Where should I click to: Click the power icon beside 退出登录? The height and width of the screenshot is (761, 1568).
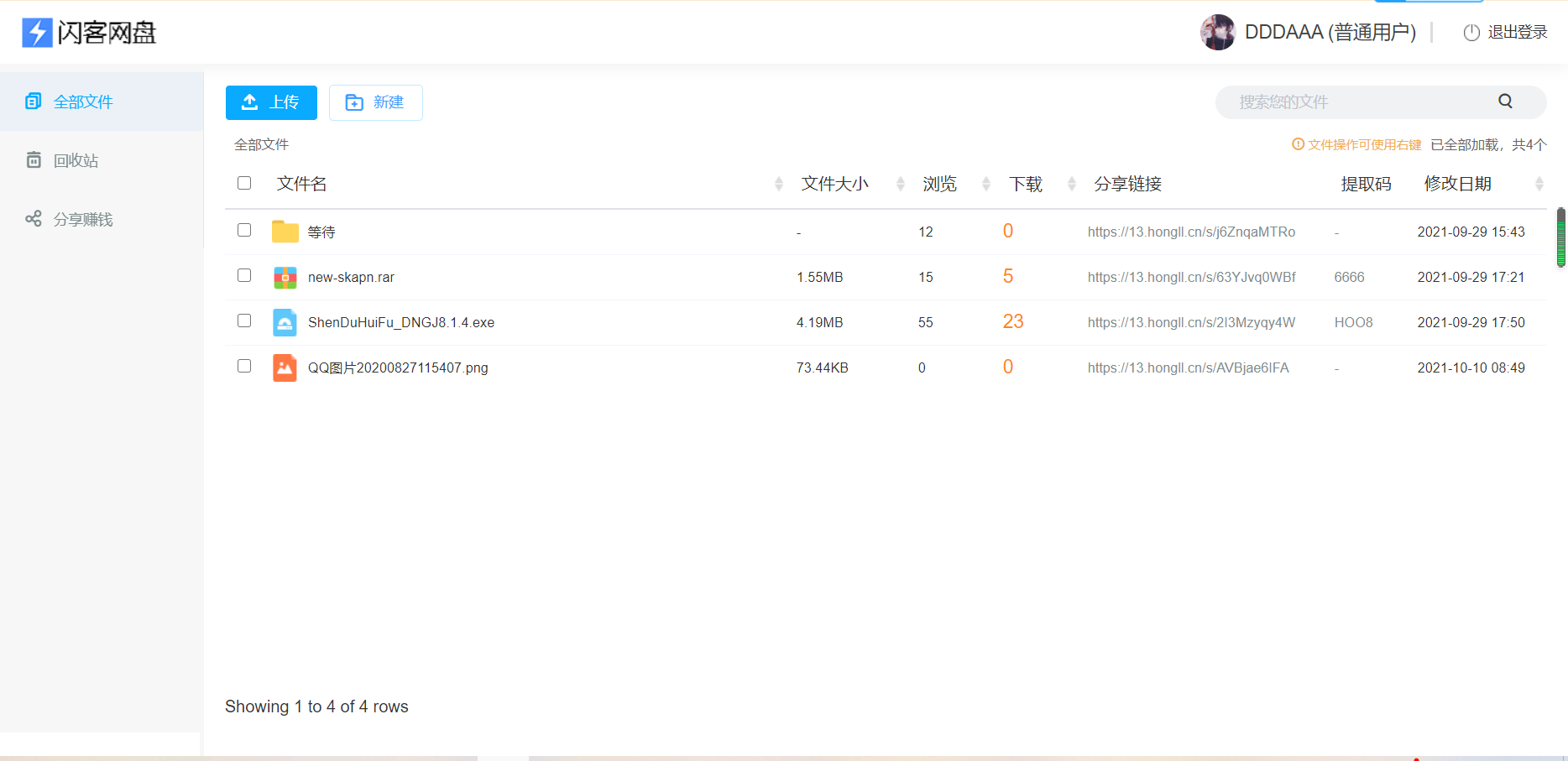1471,33
